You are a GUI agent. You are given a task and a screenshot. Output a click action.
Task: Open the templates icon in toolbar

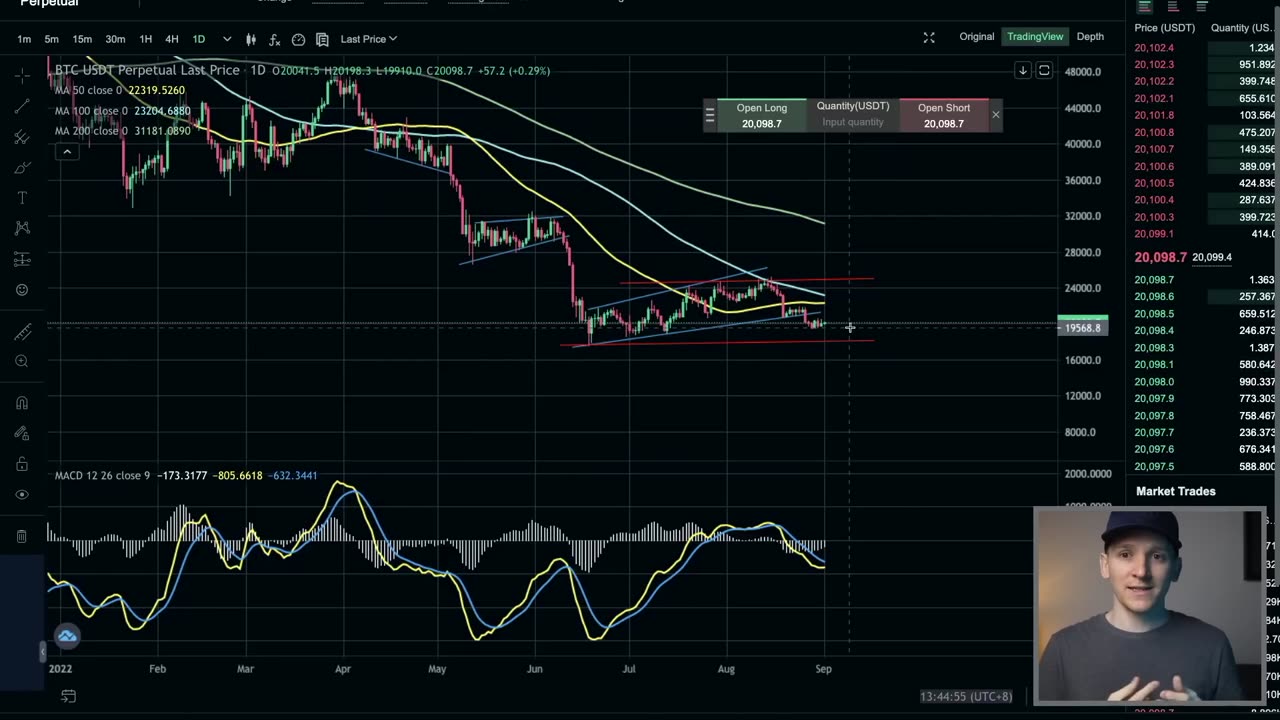[x=322, y=39]
